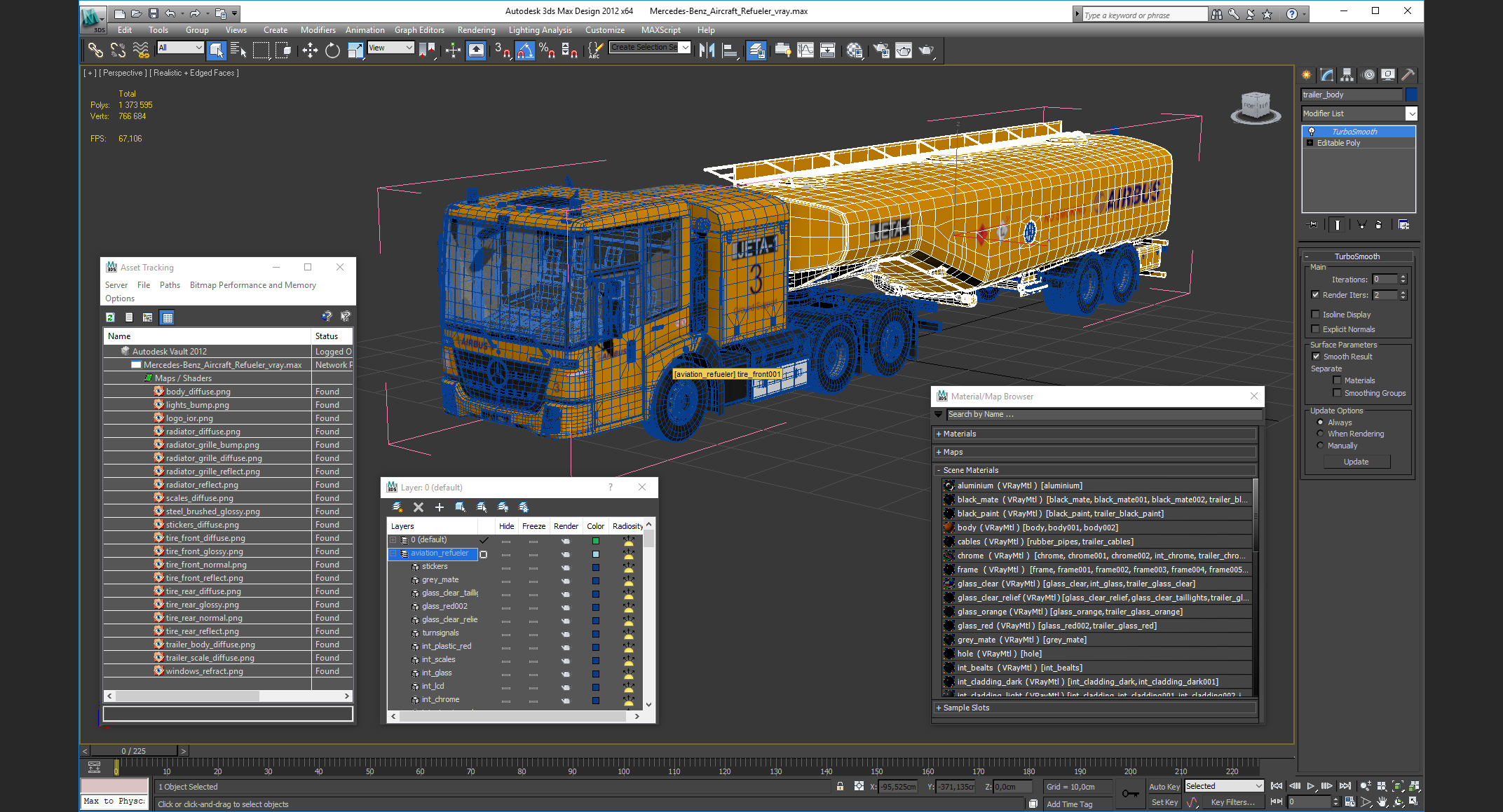
Task: Open Paths menu in Asset Tracking
Action: [x=170, y=285]
